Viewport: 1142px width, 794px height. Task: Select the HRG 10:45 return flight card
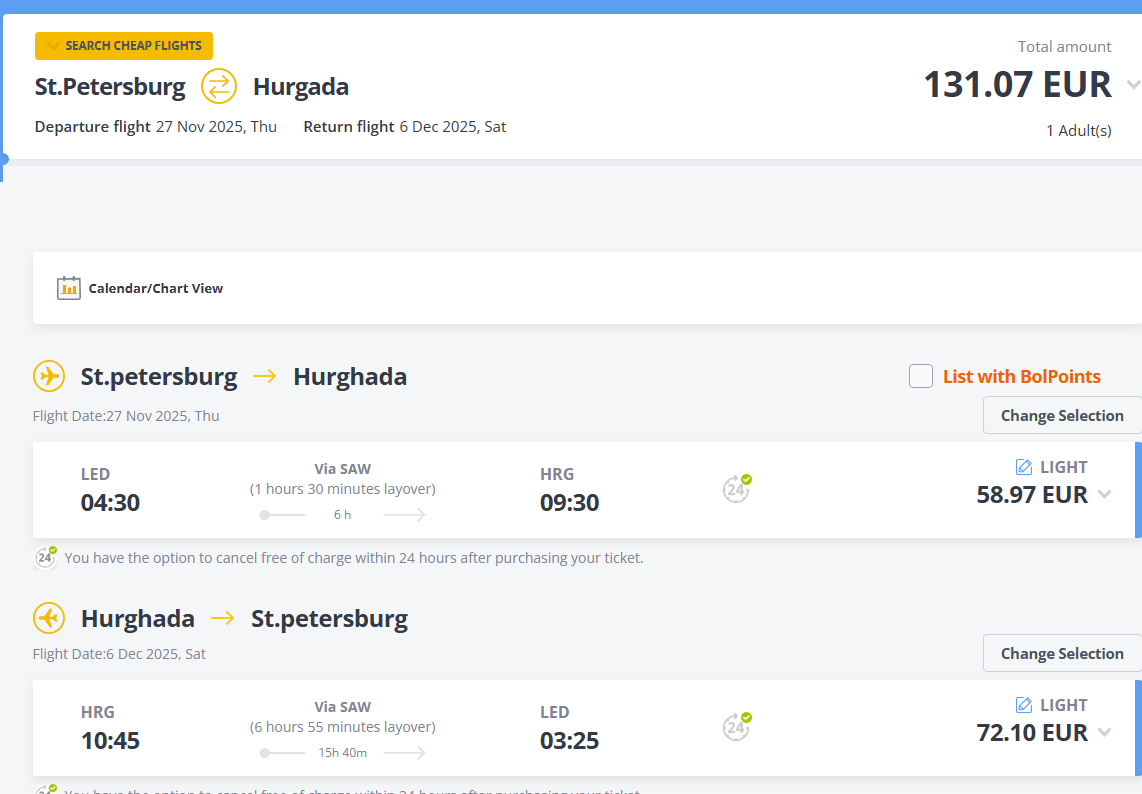400,728
